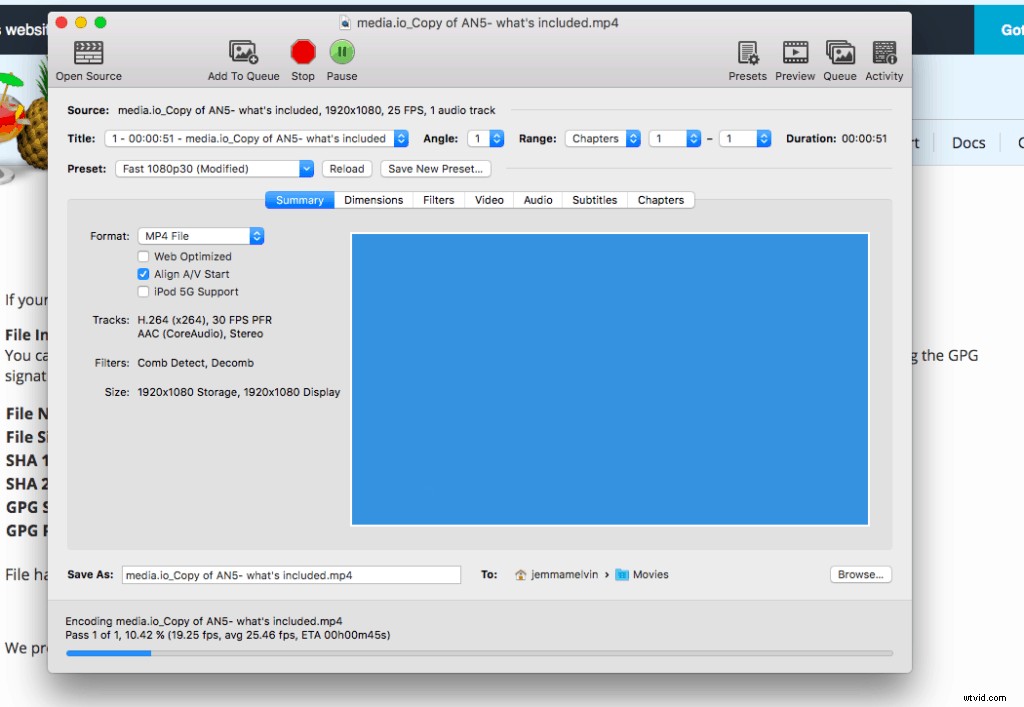Screen dimensions: 1024x707
Task: Open the Dimensions tab
Action: pos(373,200)
